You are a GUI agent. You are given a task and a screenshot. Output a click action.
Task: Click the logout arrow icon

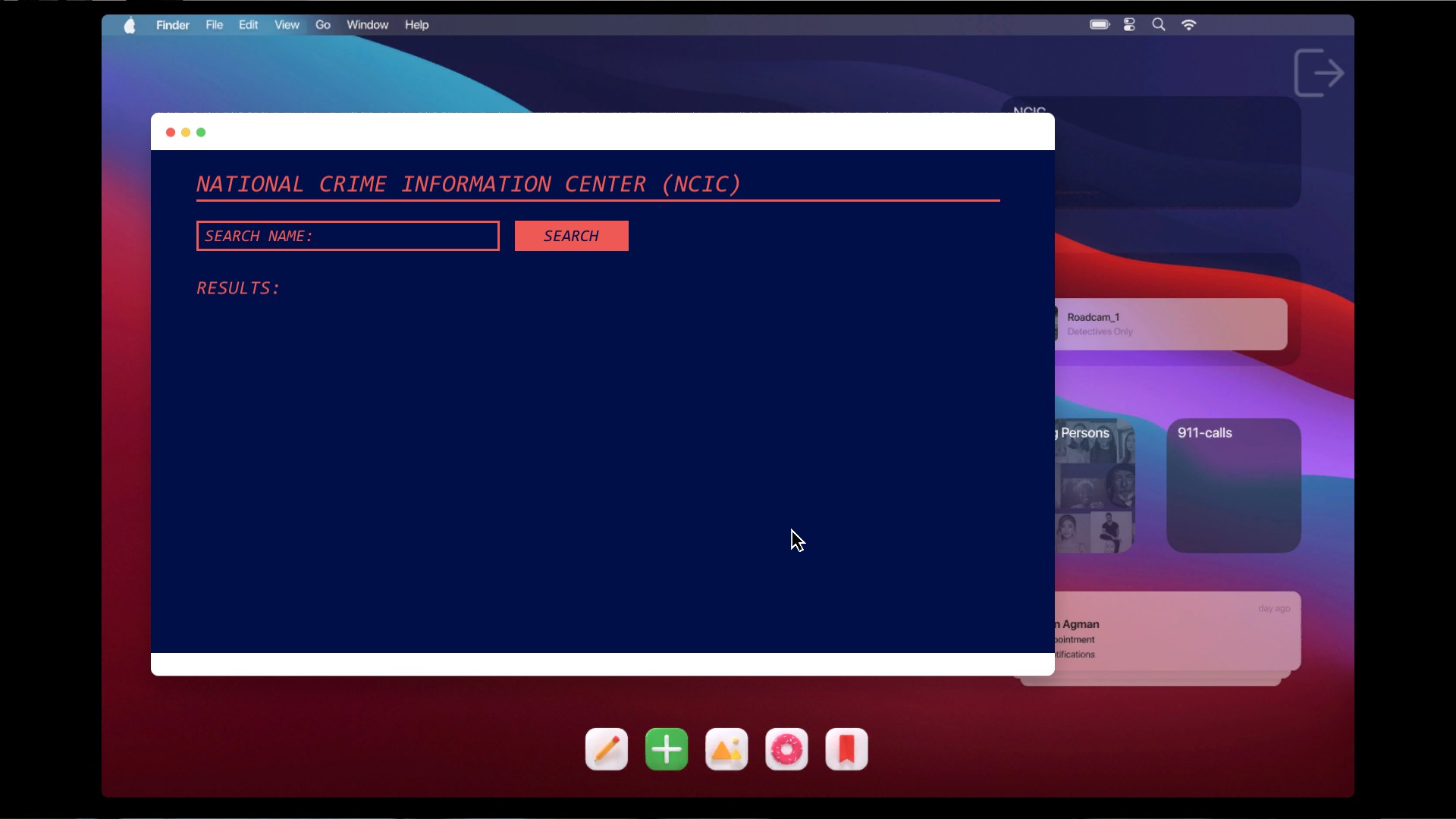(x=1319, y=73)
